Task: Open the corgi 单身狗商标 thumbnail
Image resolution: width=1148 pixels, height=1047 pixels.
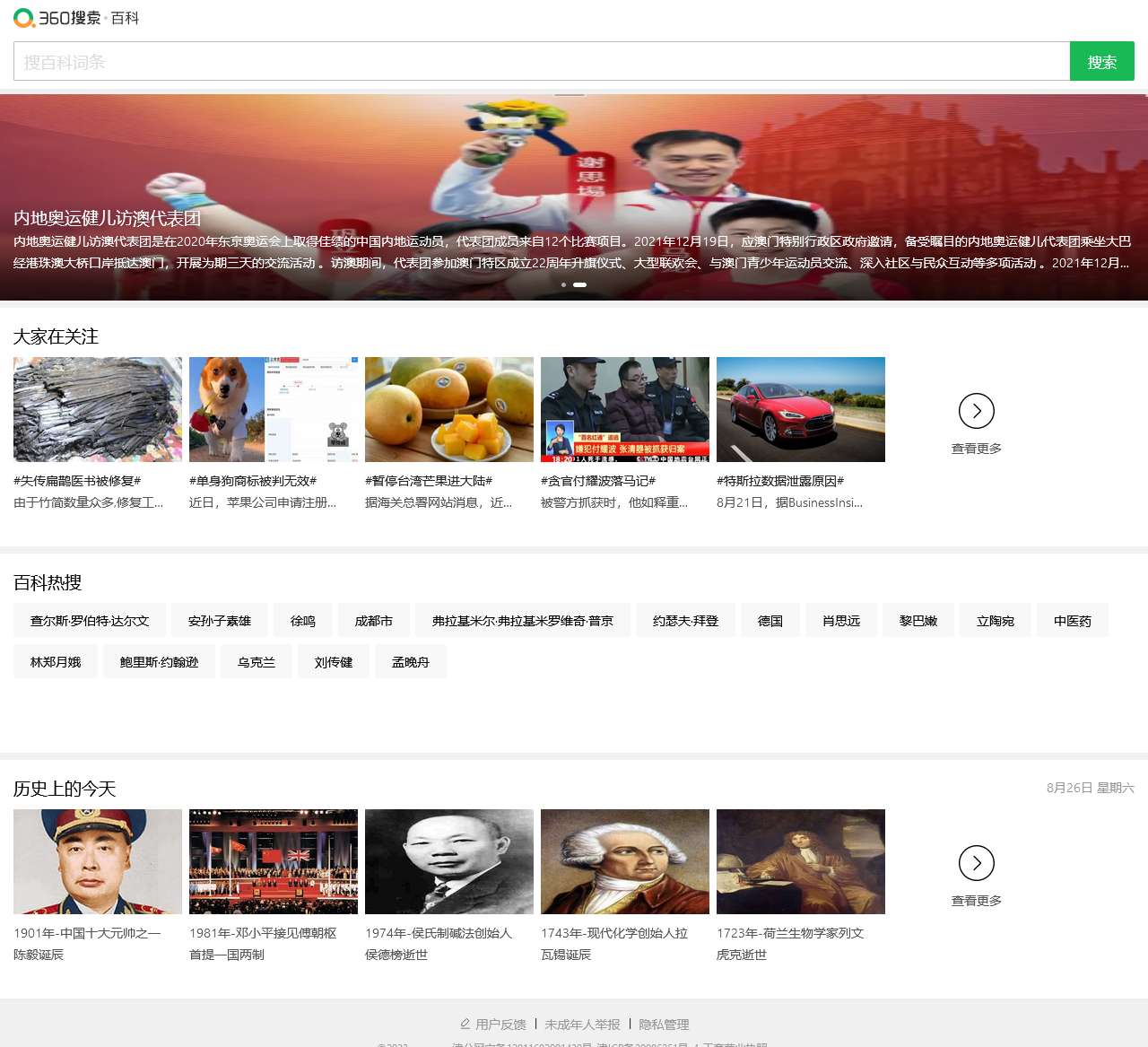Action: [274, 410]
